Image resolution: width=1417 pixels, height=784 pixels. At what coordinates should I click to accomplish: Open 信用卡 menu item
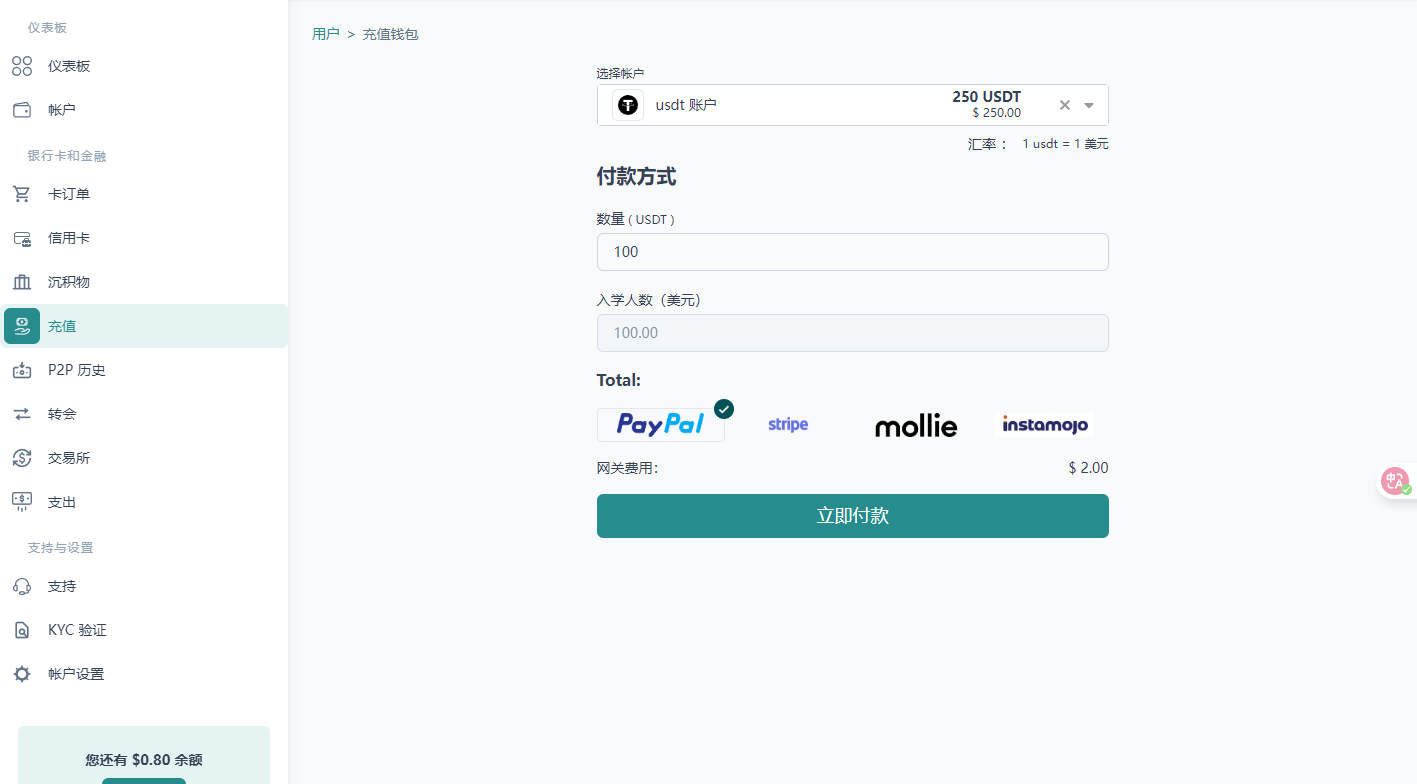(x=144, y=238)
